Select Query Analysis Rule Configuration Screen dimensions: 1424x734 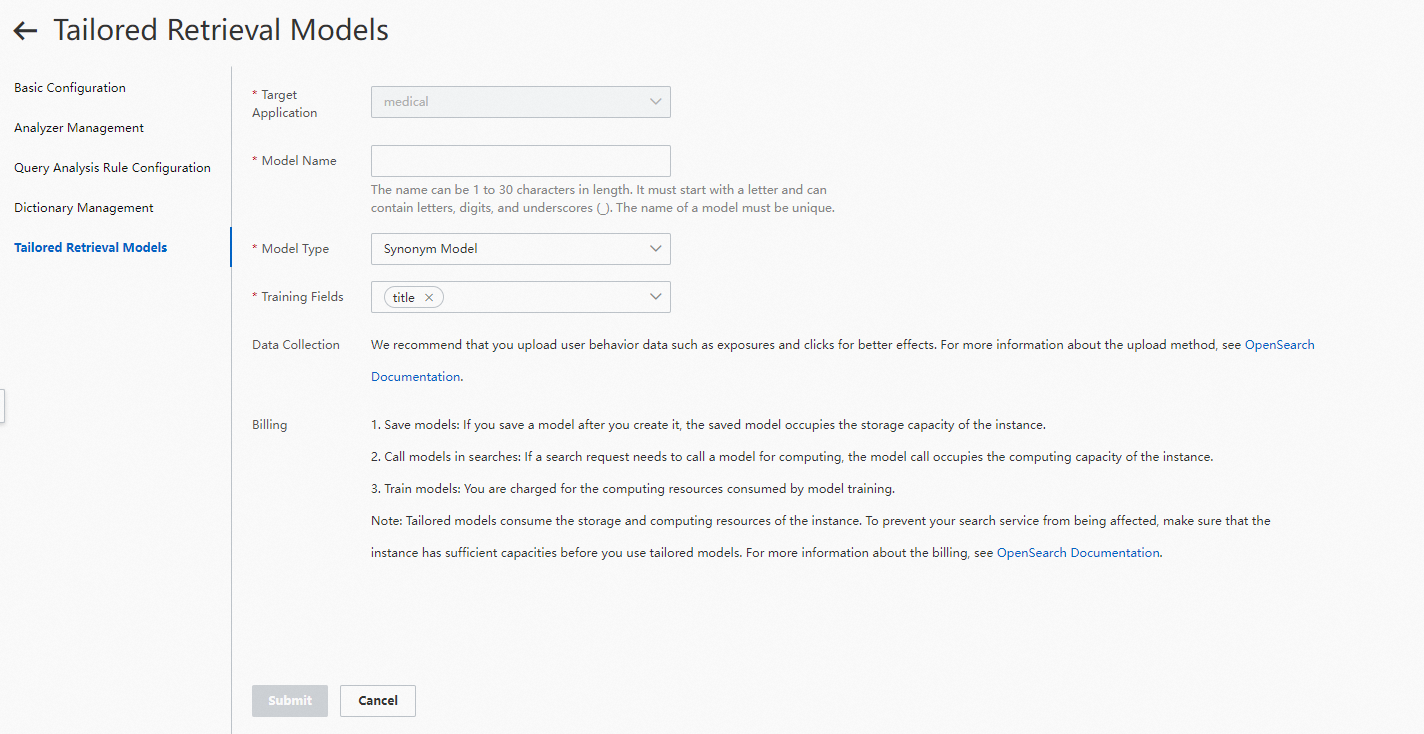click(x=112, y=168)
